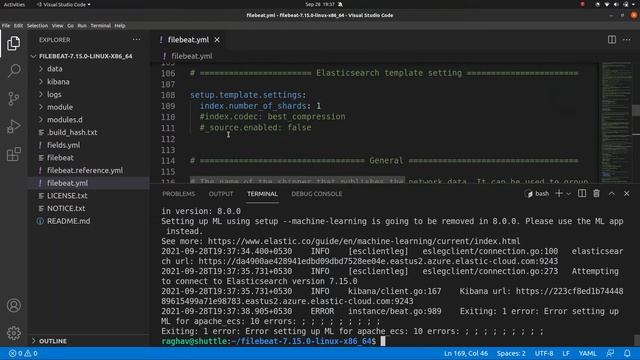Expand the data folder
This screenshot has width=640, height=360.
click(89, 69)
